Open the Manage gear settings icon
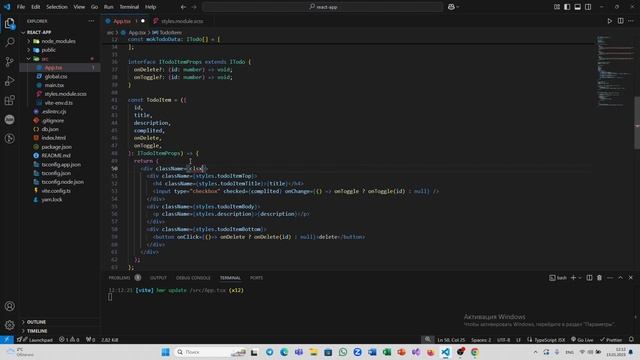 9,325
